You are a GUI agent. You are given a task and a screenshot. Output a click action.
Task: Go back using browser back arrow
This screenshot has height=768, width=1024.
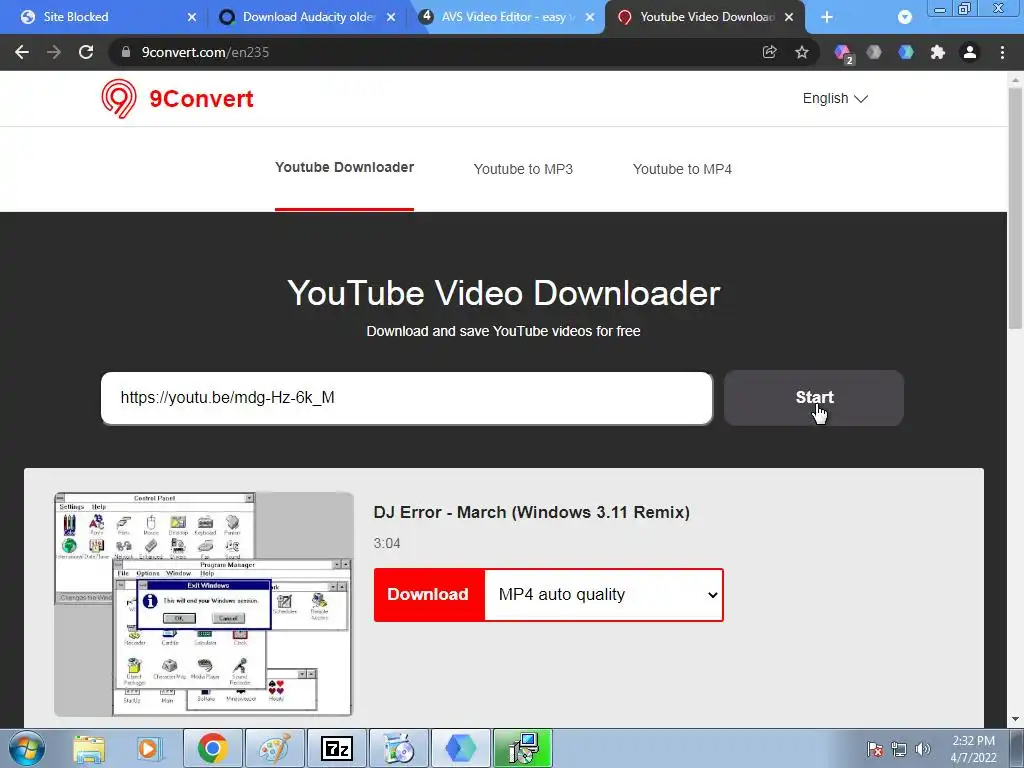pyautogui.click(x=22, y=52)
